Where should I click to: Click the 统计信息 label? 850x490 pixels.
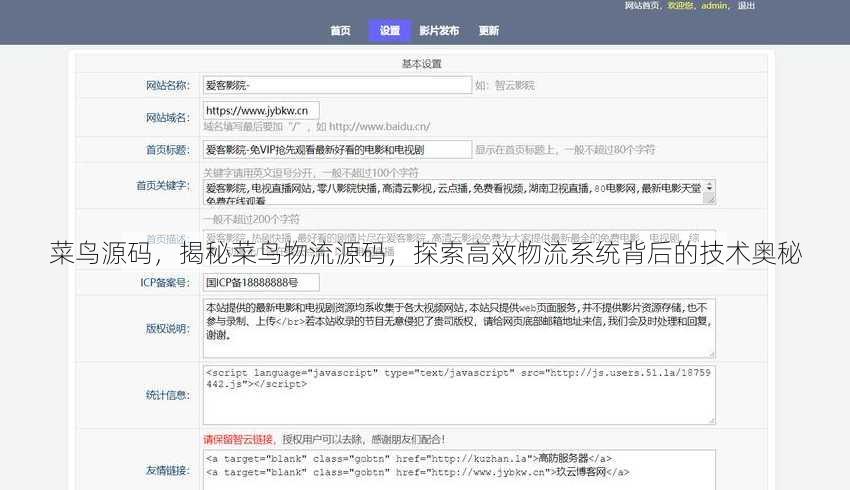click(168, 395)
